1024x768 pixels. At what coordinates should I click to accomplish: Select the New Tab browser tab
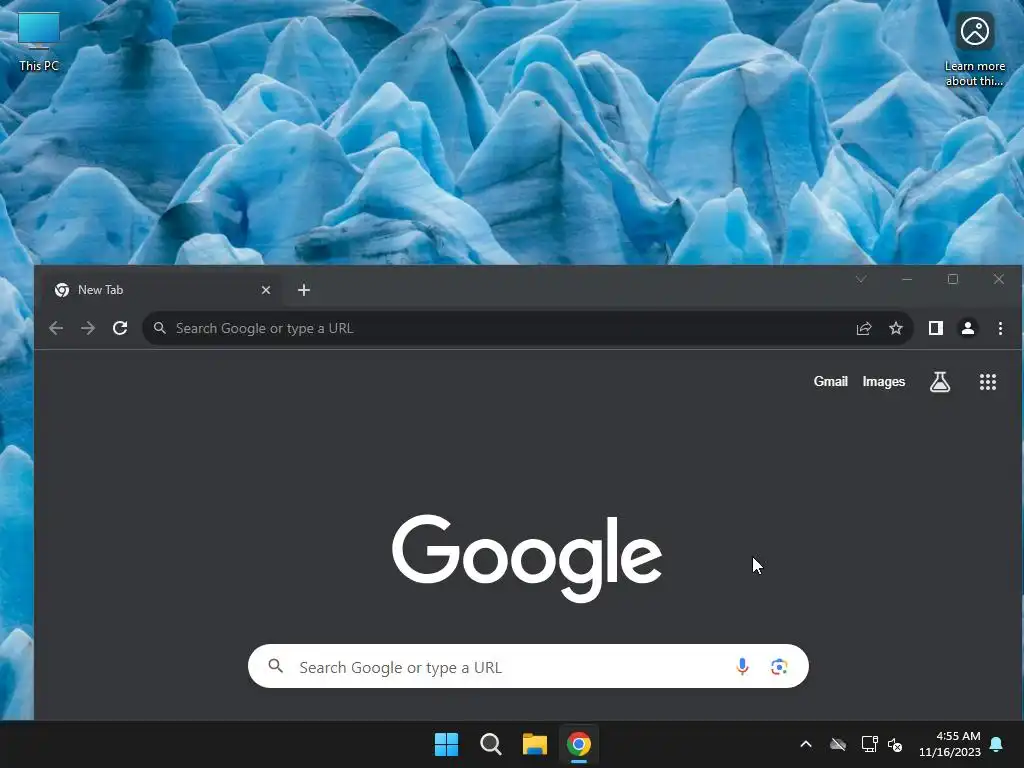163,290
